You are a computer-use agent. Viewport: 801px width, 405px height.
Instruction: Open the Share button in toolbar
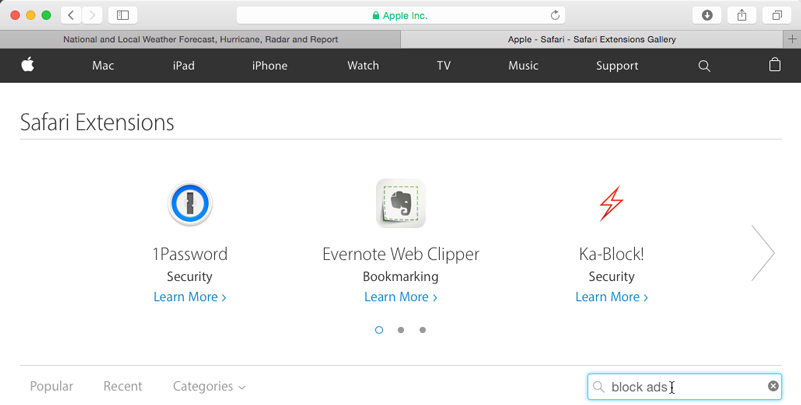pos(742,15)
